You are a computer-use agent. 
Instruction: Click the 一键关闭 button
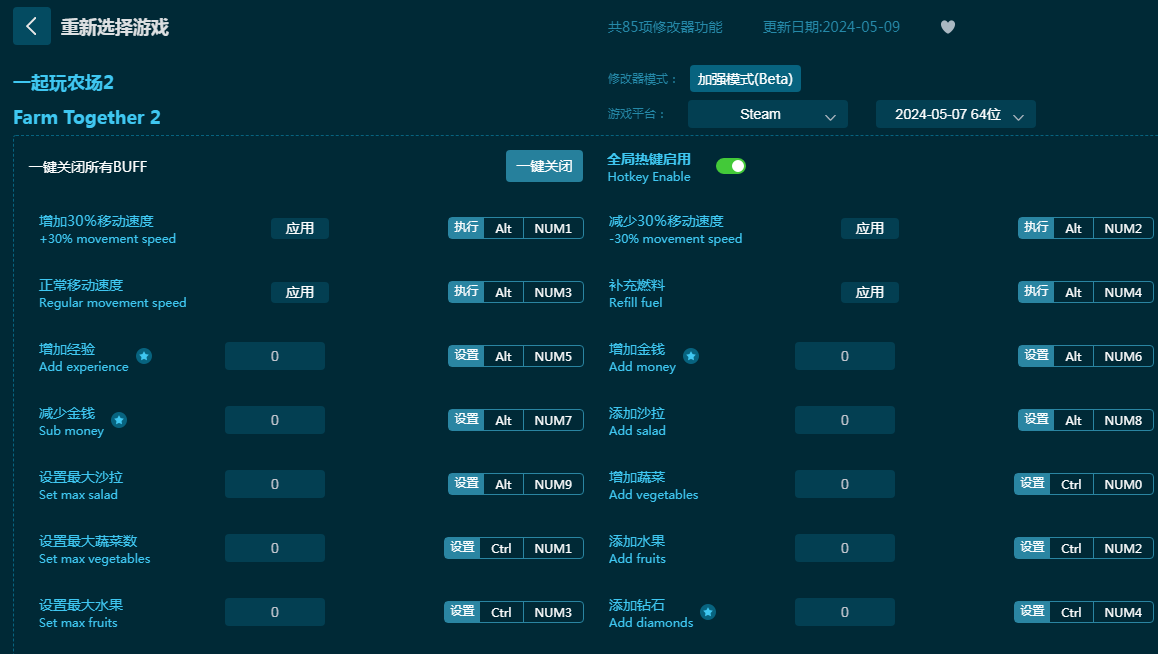[544, 166]
